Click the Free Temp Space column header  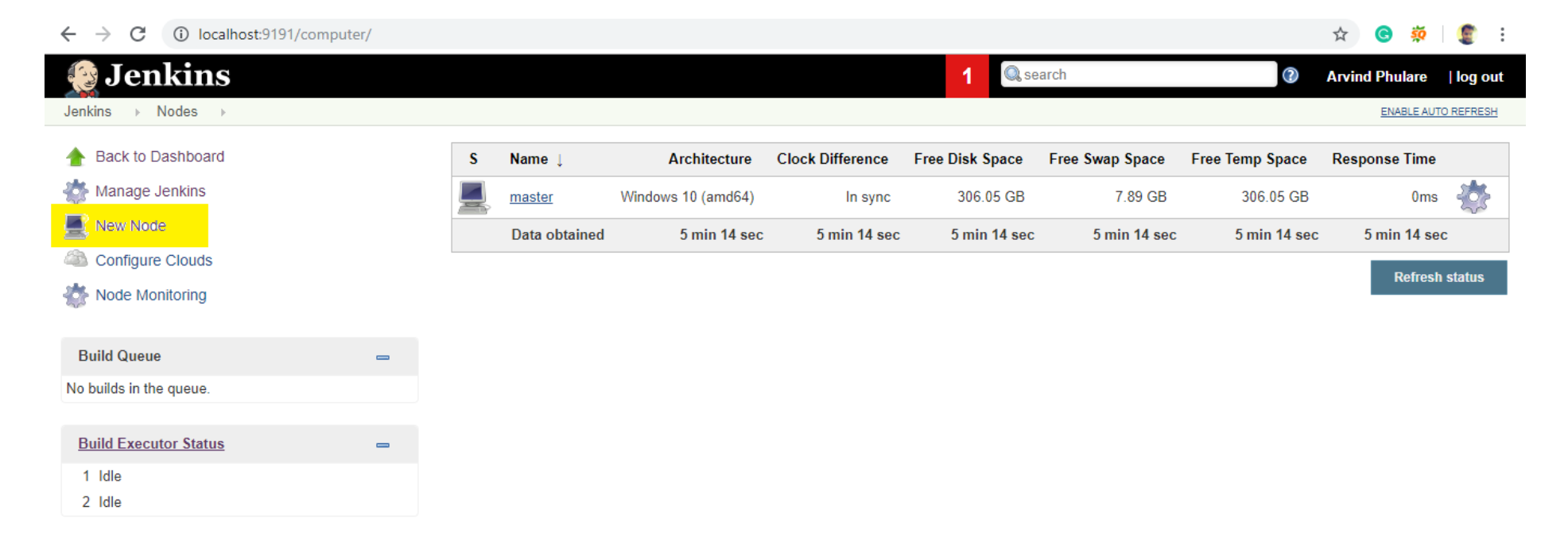point(1248,159)
